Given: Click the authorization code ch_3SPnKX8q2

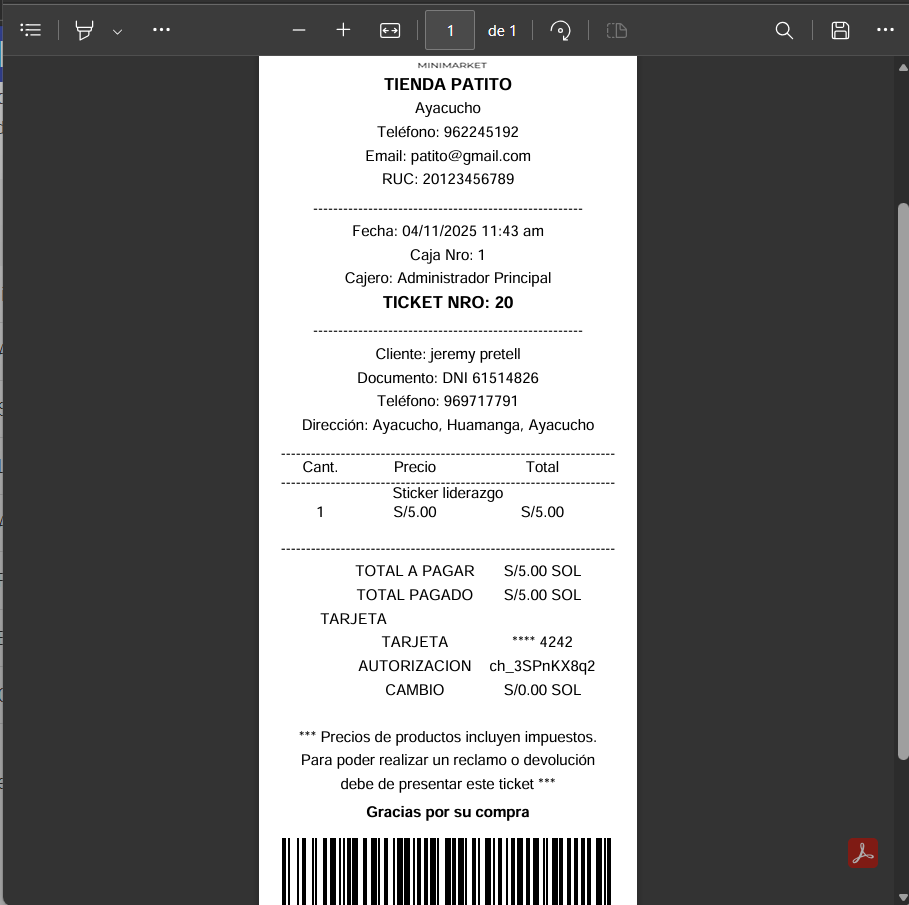Looking at the screenshot, I should point(542,666).
